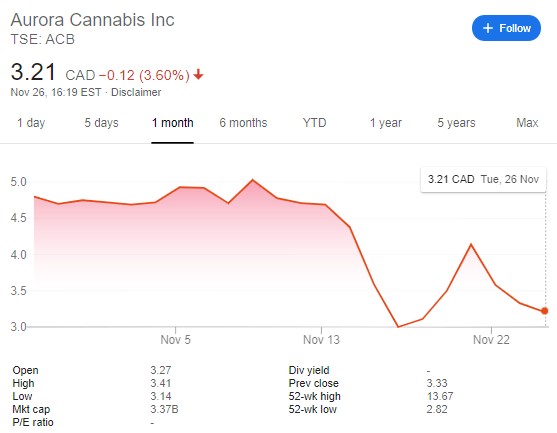Image resolution: width=557 pixels, height=433 pixels.
Task: Open the Max range tab
Action: [x=527, y=123]
